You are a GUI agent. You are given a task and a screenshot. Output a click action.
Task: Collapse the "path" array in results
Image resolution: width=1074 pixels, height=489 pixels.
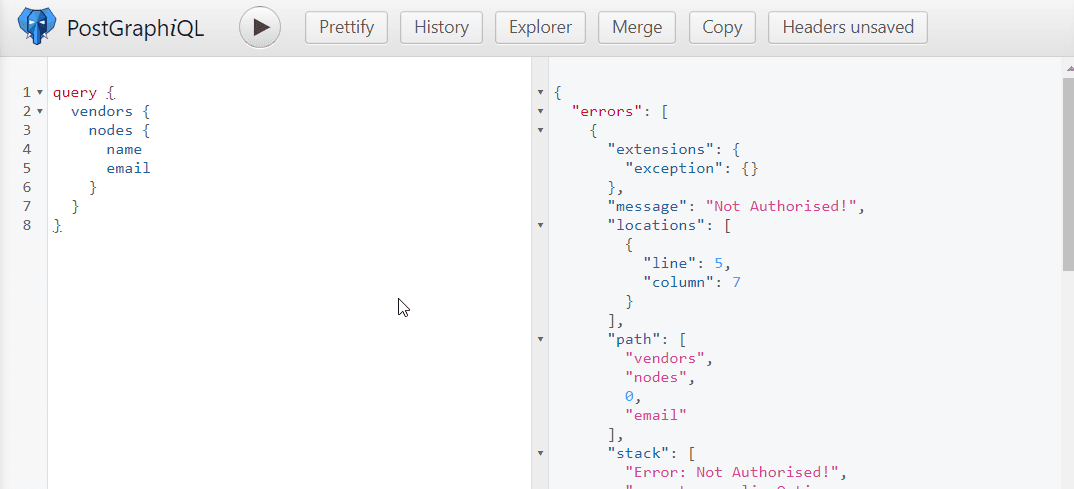tap(540, 338)
